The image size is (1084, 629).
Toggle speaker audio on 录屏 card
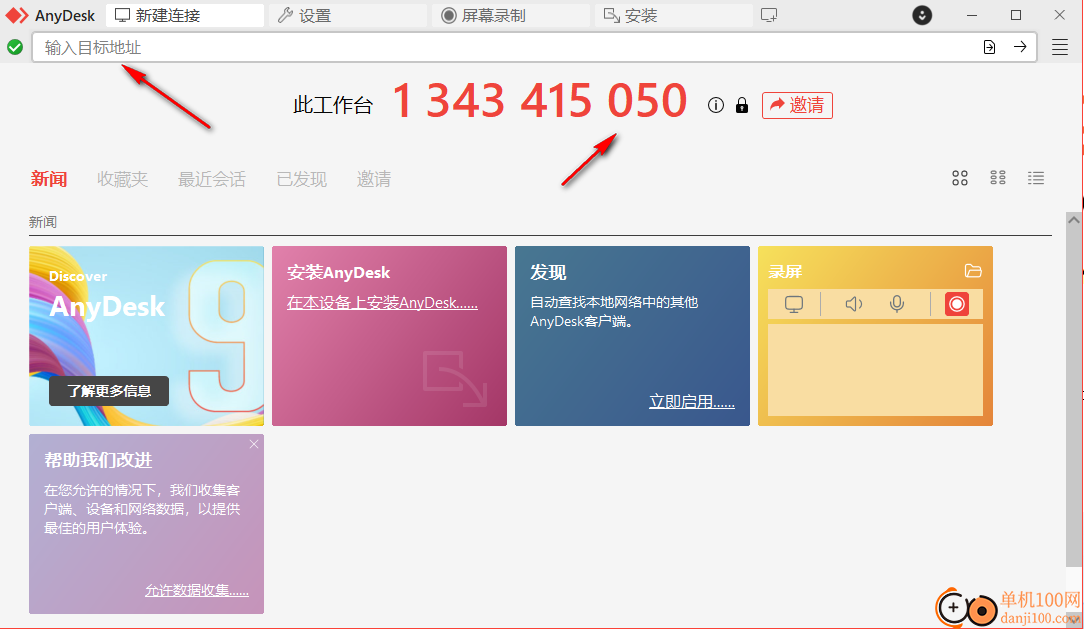[854, 304]
